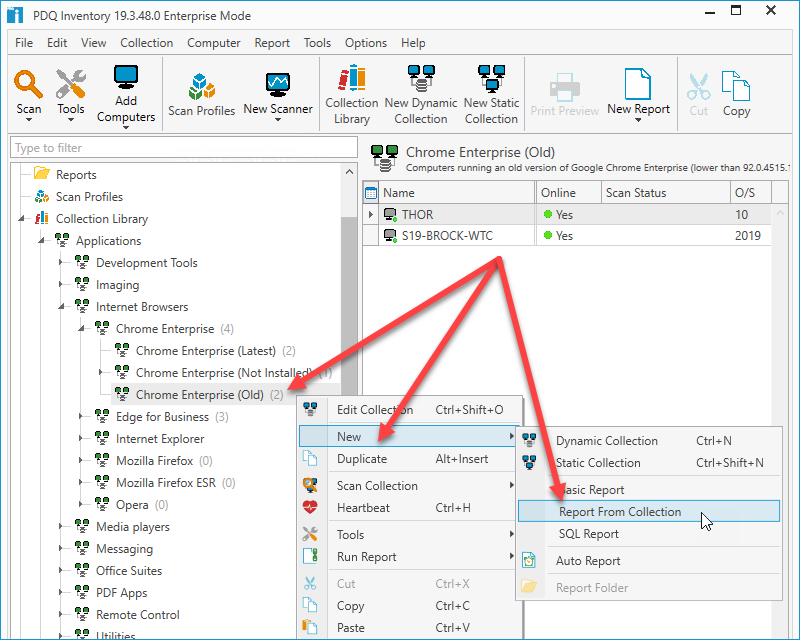Expand the Development Tools node

pos(61,262)
